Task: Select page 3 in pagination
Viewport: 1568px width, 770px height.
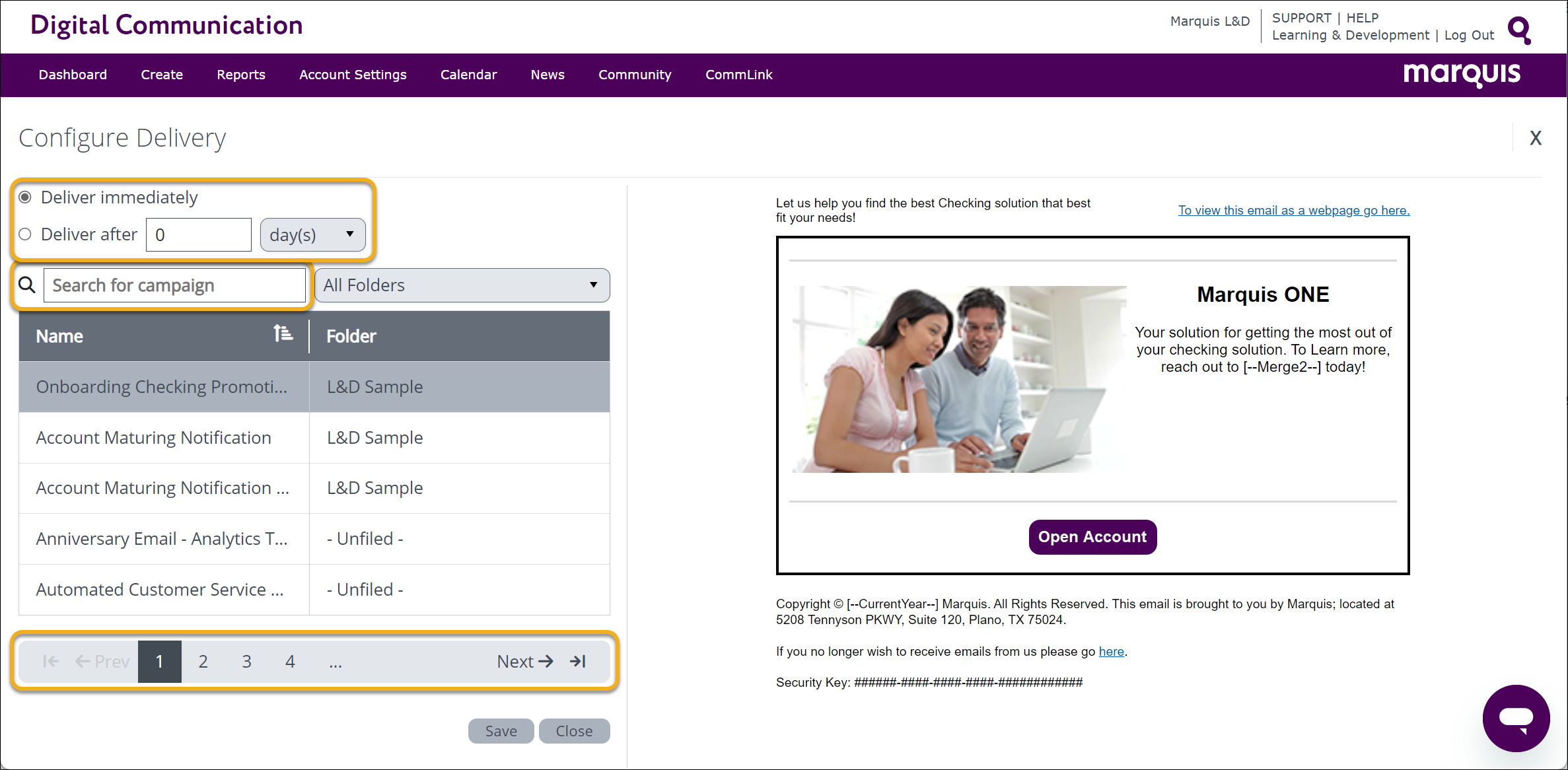Action: point(246,661)
